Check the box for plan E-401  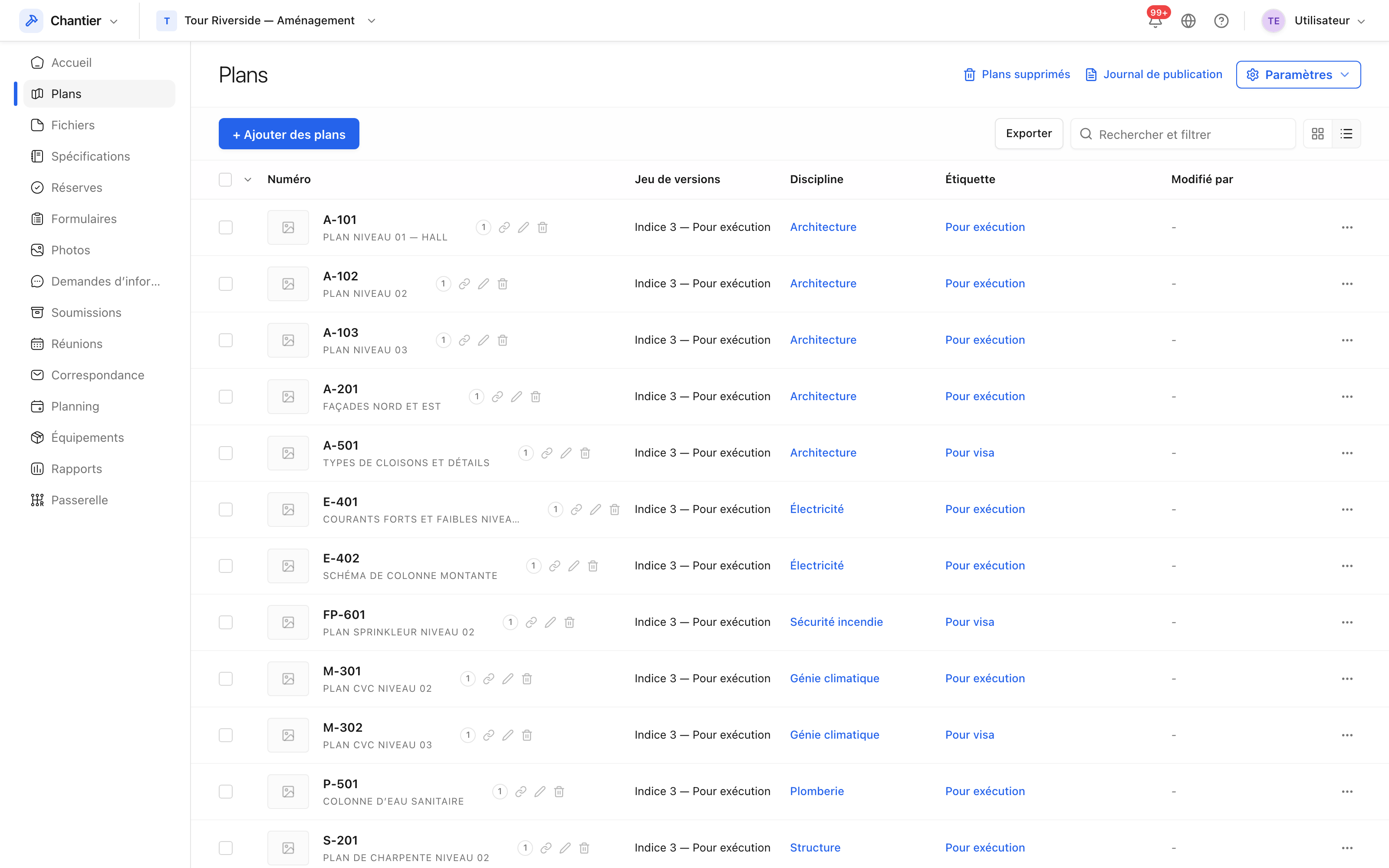click(x=226, y=509)
